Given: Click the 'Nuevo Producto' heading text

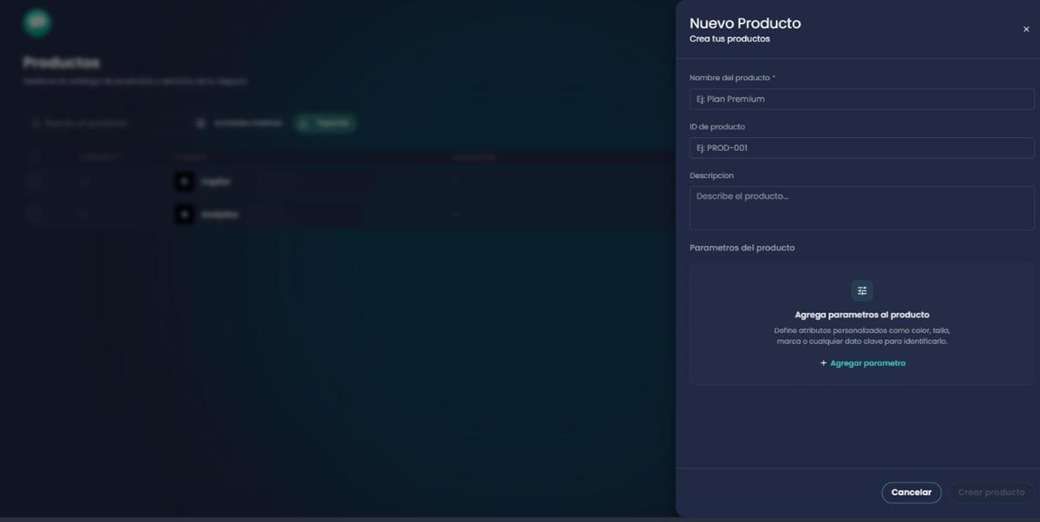Looking at the screenshot, I should coord(745,23).
